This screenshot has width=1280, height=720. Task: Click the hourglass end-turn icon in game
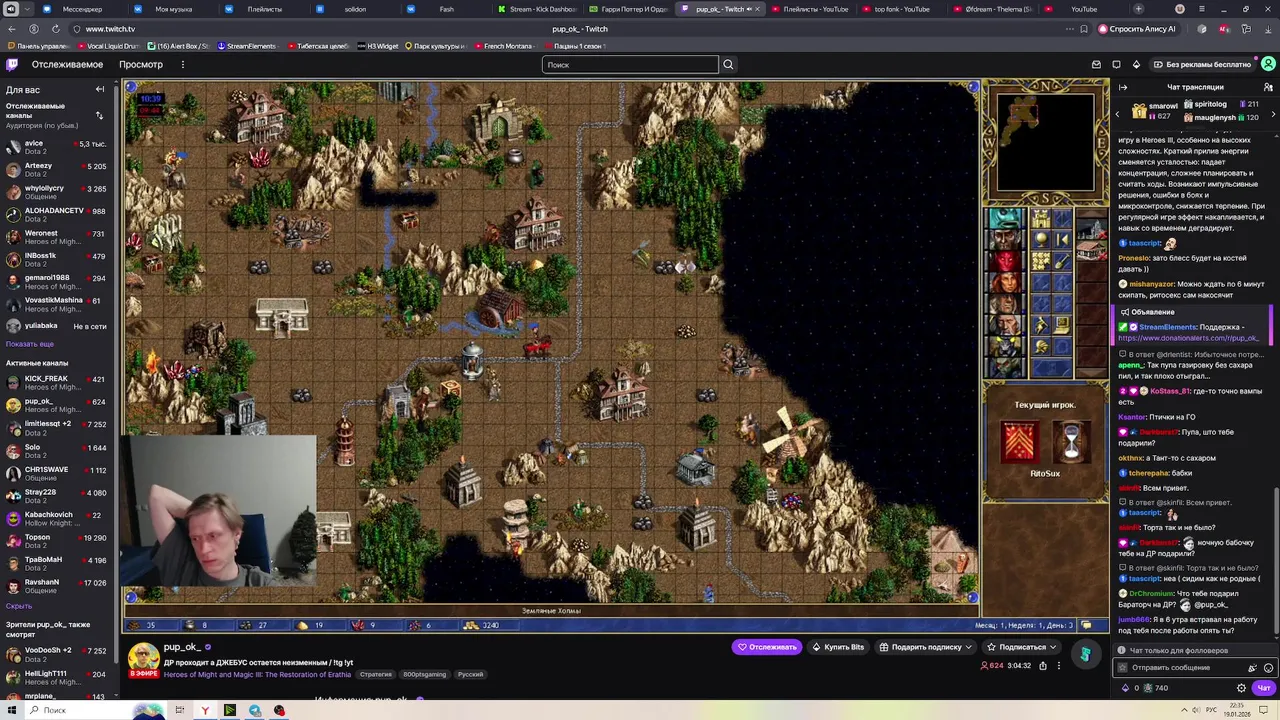1071,441
